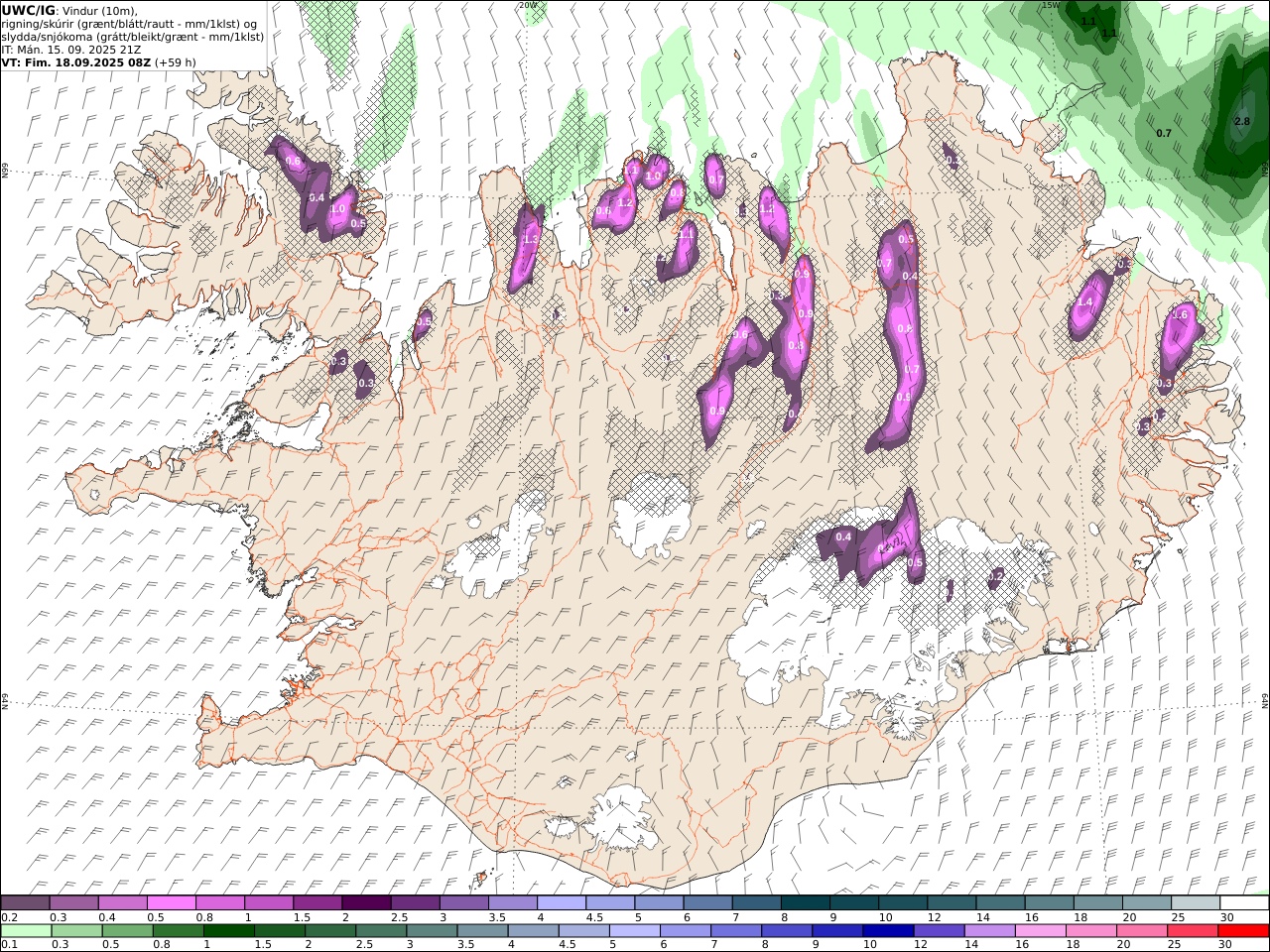
Task: Click the '1.6' snow value near east coast
Action: (1180, 315)
